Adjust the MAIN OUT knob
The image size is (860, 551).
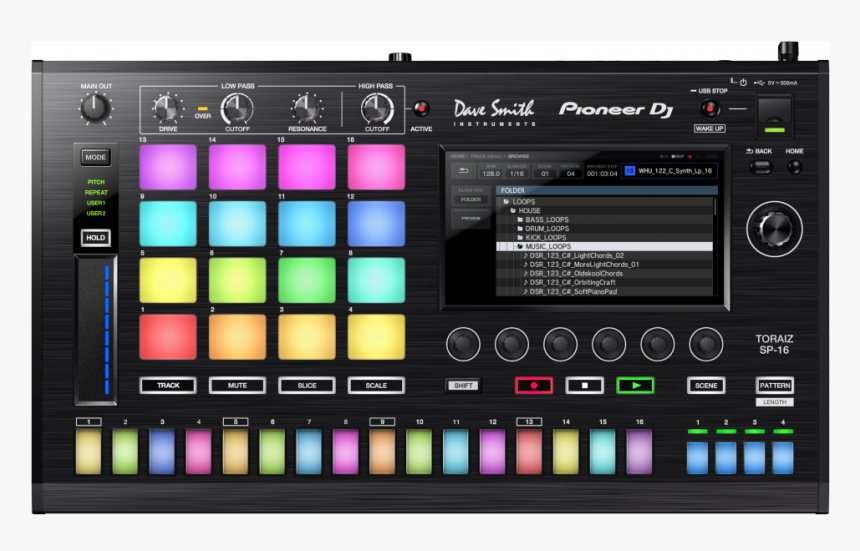95,108
